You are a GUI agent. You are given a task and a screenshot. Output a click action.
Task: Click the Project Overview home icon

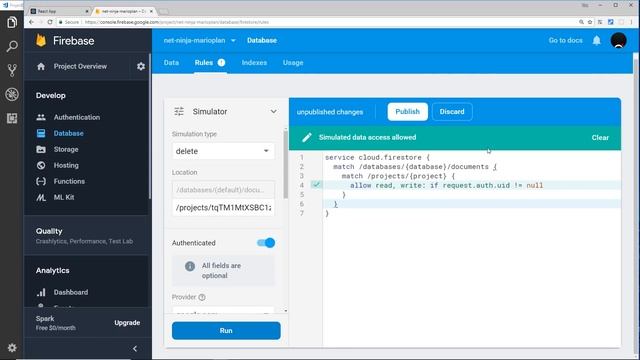(x=41, y=66)
